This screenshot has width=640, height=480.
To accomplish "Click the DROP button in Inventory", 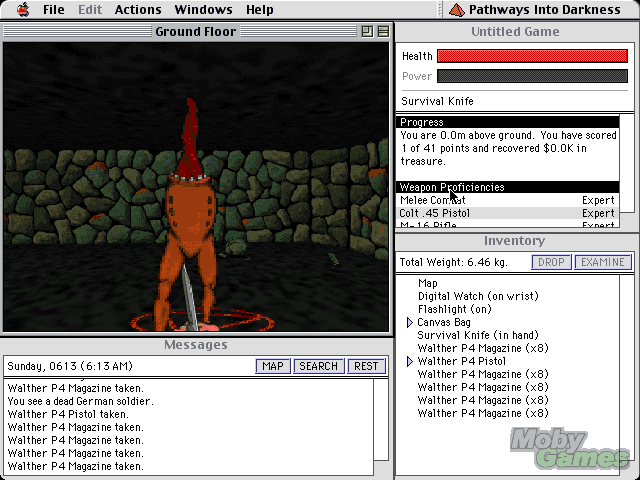I will point(551,262).
